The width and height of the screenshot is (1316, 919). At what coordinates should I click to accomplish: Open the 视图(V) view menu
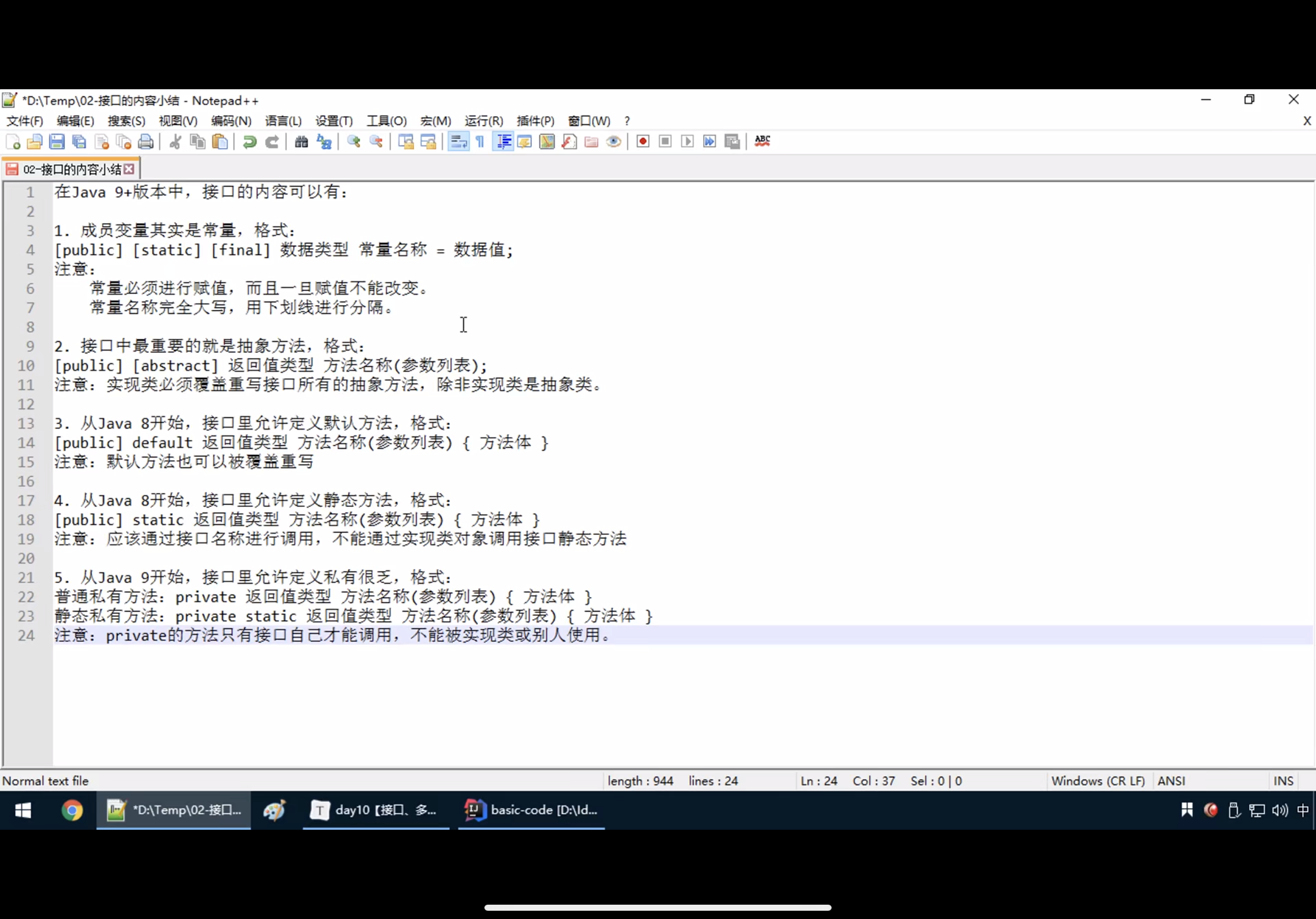[178, 121]
